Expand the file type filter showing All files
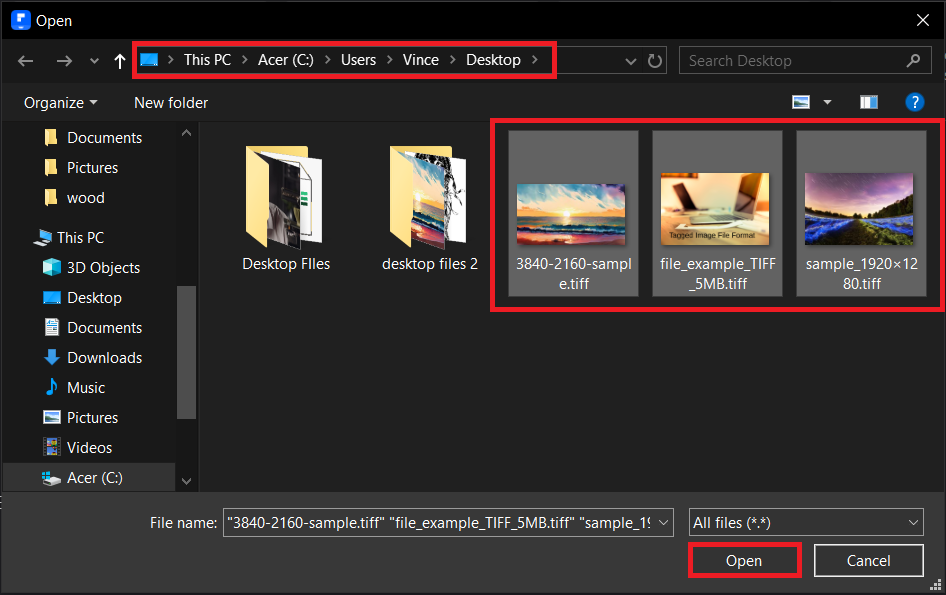Viewport: 946px width, 595px height. 805,522
